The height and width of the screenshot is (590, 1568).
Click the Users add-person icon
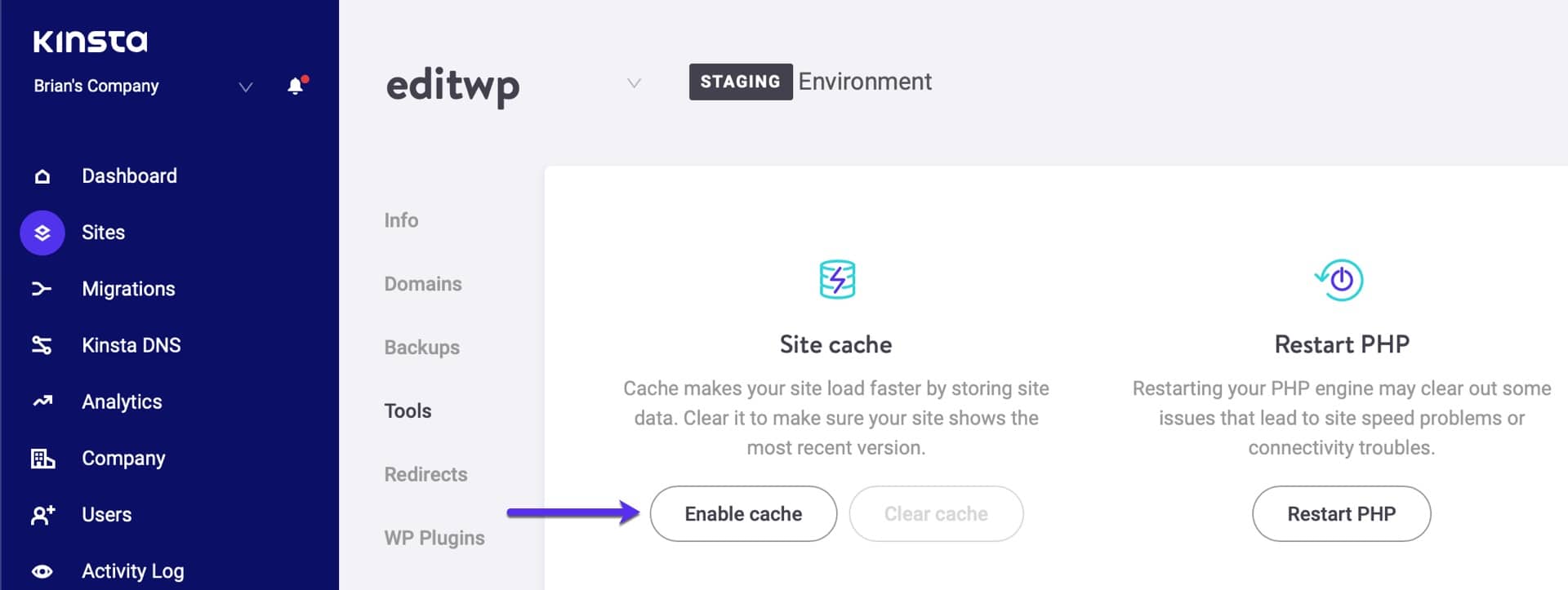[42, 515]
